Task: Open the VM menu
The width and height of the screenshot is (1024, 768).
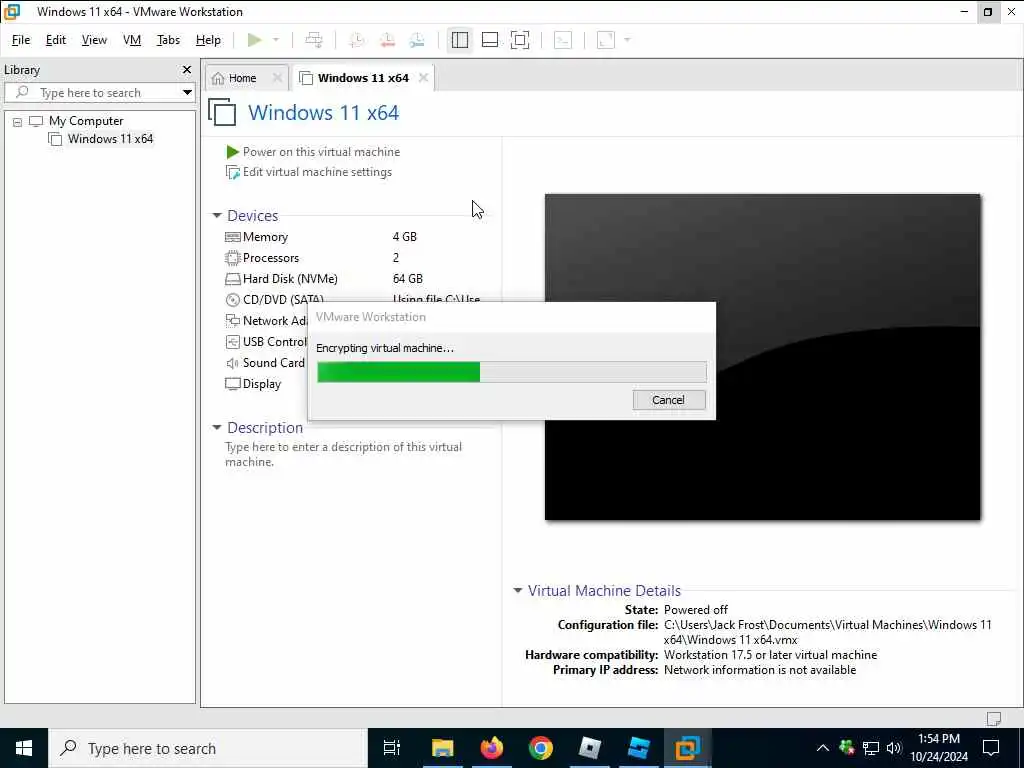Action: pos(132,40)
